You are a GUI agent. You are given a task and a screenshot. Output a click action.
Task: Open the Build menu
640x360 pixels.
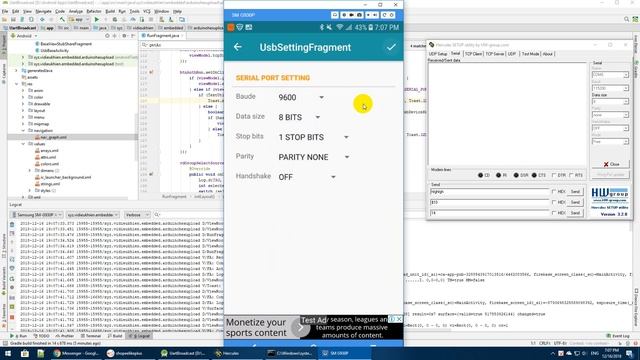click(110, 11)
